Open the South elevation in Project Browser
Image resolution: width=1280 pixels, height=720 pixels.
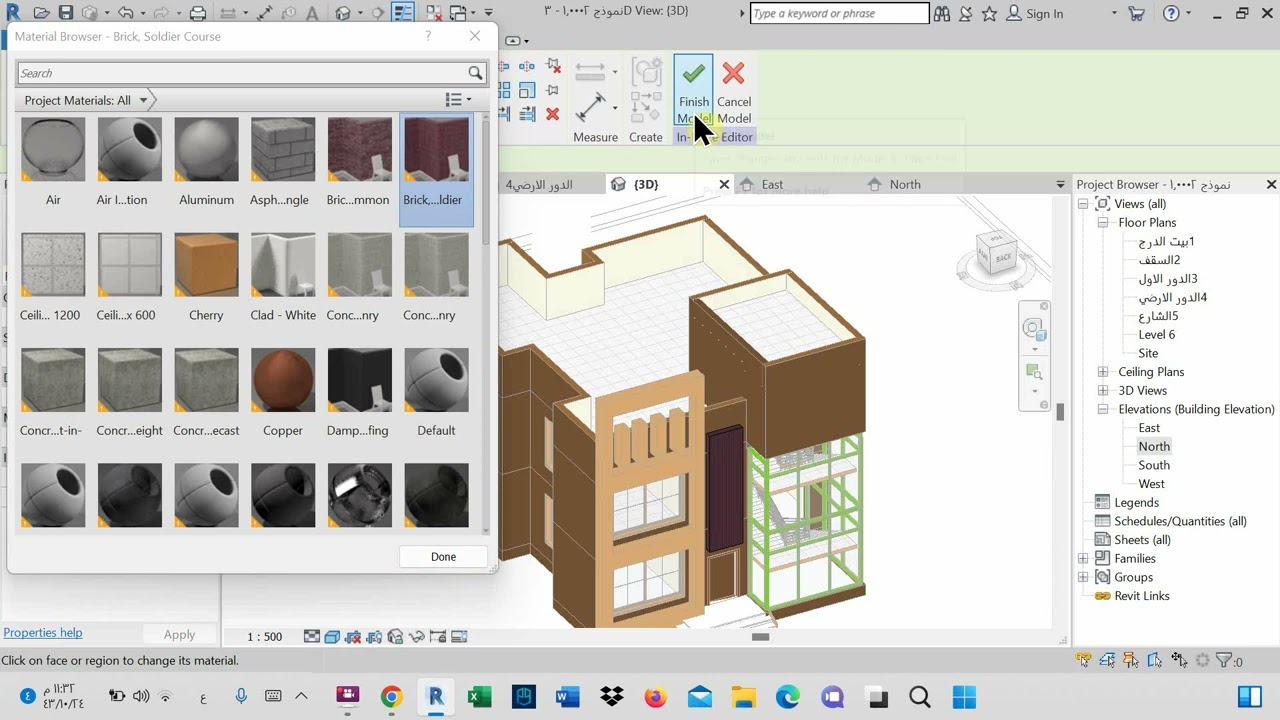1153,465
